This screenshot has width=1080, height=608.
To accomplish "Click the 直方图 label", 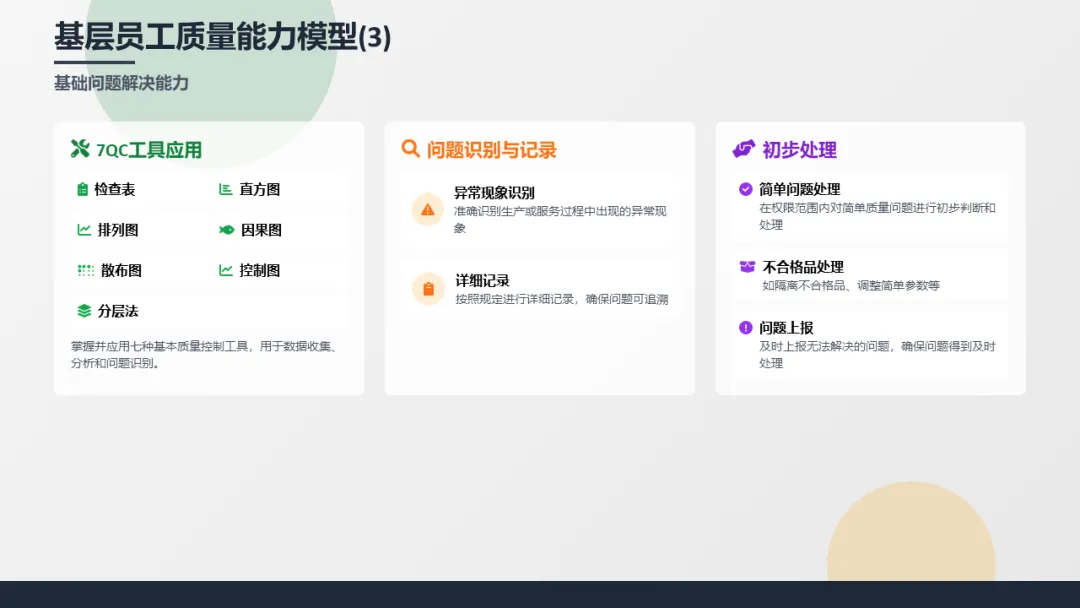I will pos(260,189).
